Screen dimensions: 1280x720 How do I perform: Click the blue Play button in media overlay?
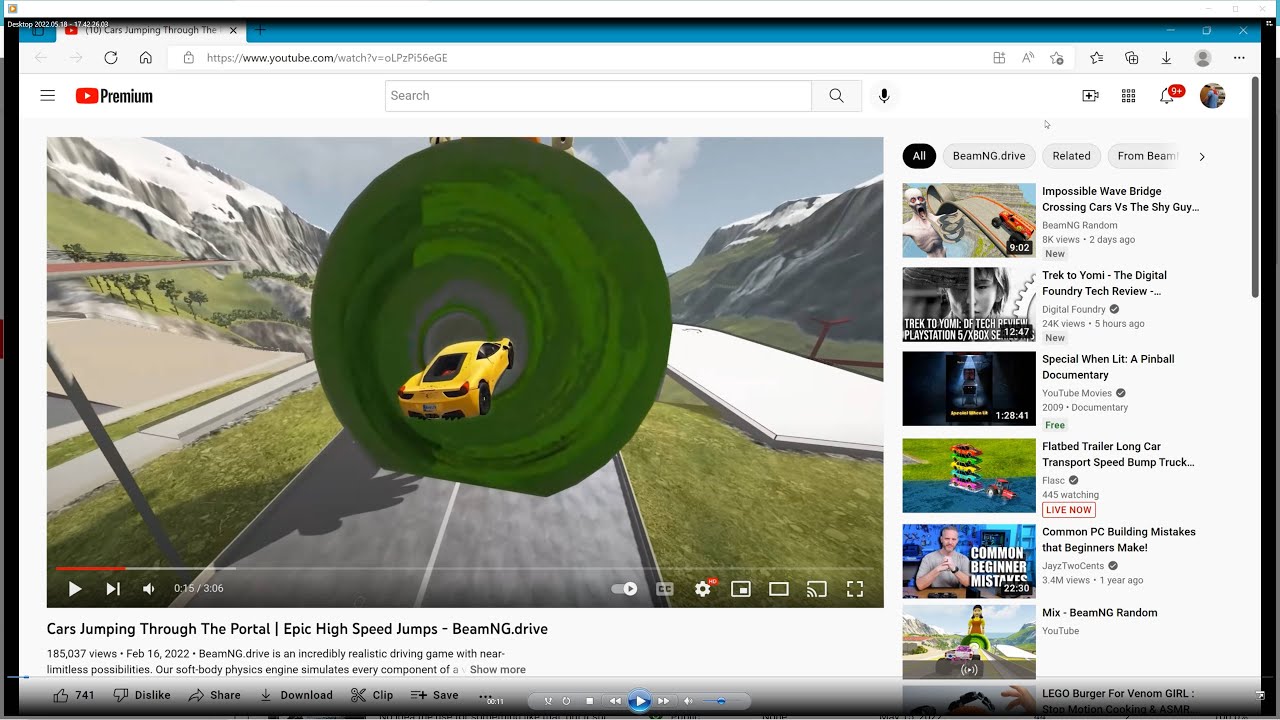[640, 701]
